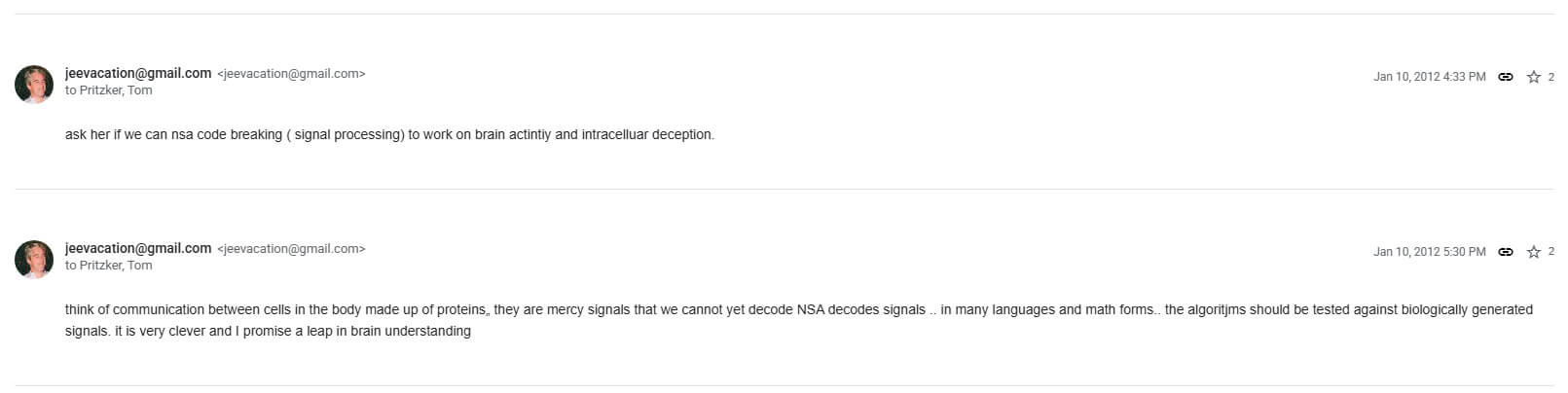Star the 5:30 PM email
Viewport: 1568px width, 393px height.
click(1533, 252)
